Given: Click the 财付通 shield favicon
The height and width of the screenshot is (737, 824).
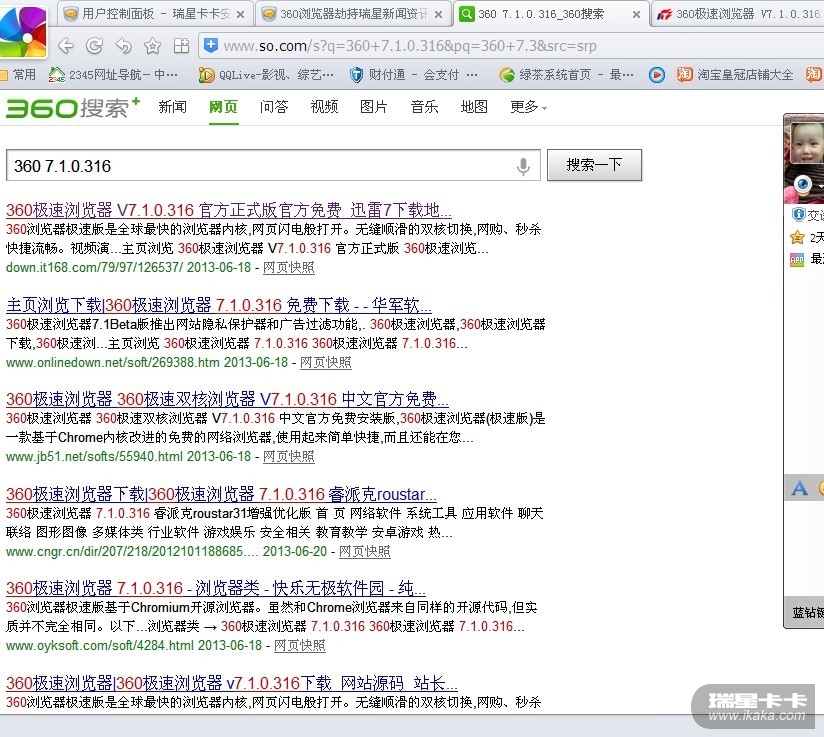Looking at the screenshot, I should click(356, 75).
